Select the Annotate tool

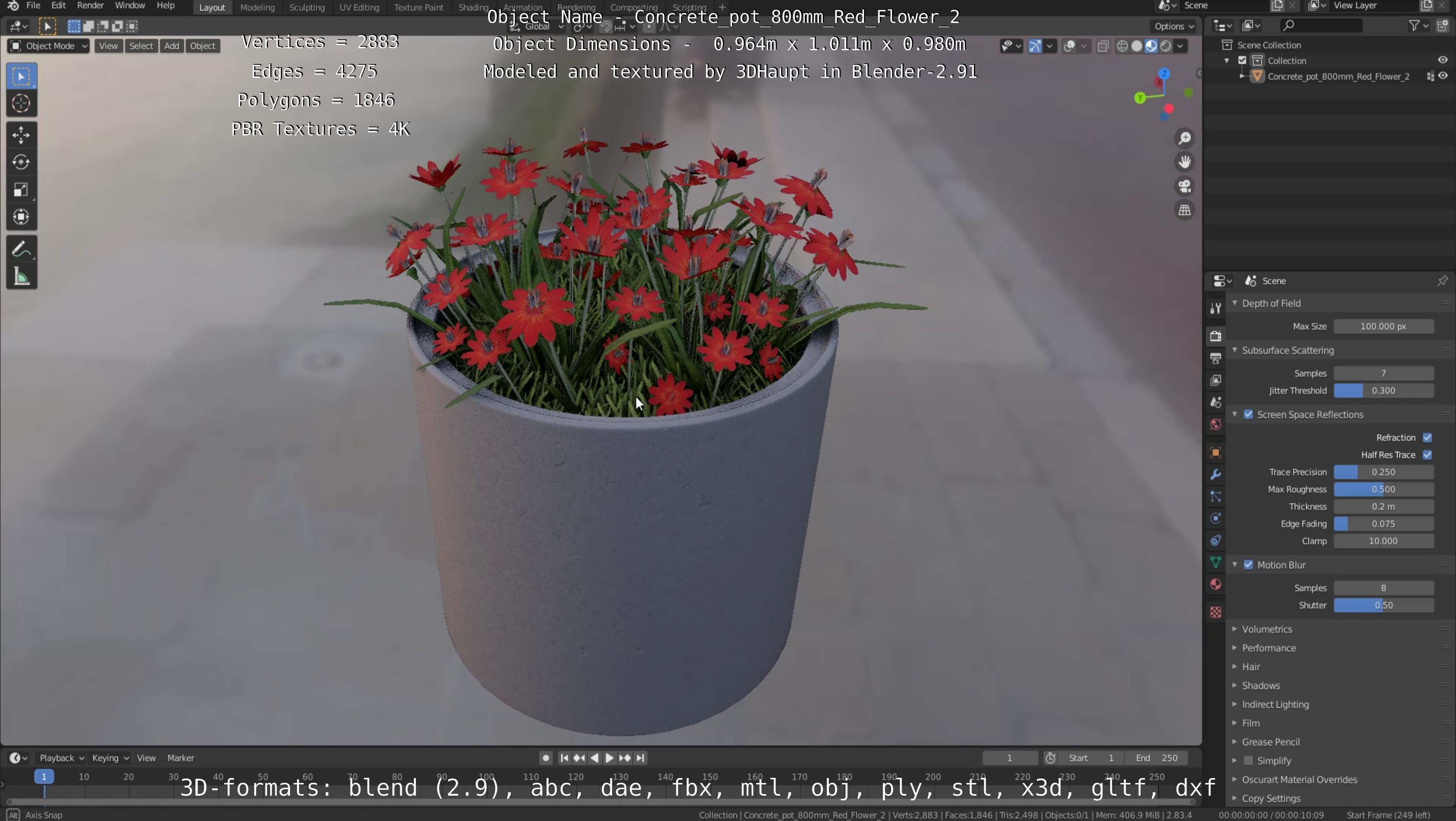pyautogui.click(x=21, y=249)
